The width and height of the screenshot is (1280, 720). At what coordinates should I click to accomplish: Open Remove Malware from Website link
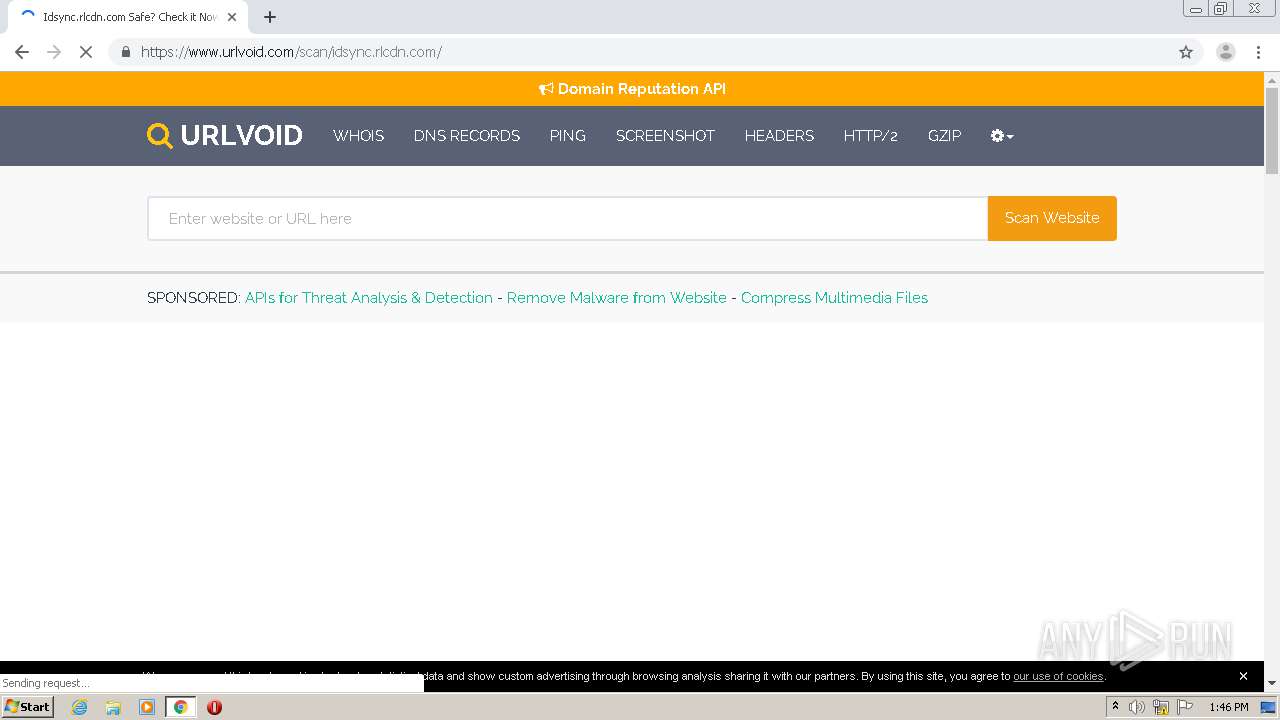click(x=617, y=298)
